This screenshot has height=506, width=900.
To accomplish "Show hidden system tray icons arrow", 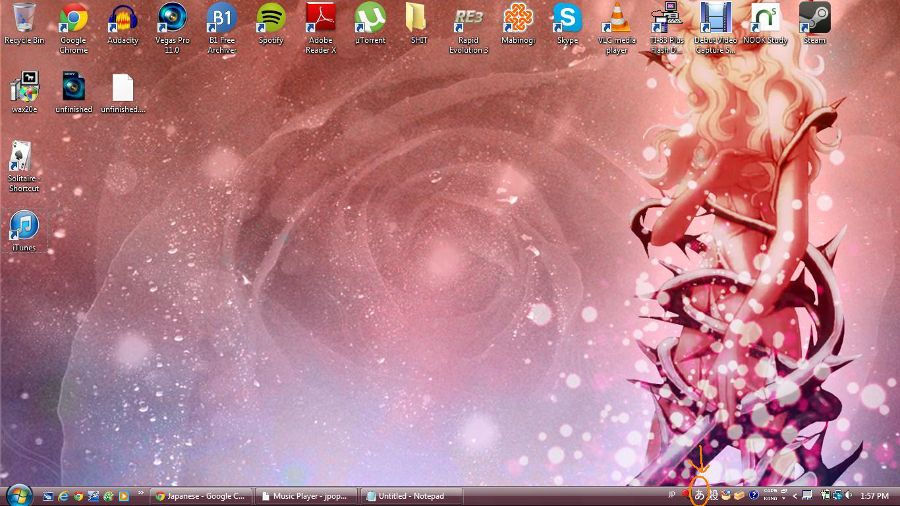I will coord(795,496).
